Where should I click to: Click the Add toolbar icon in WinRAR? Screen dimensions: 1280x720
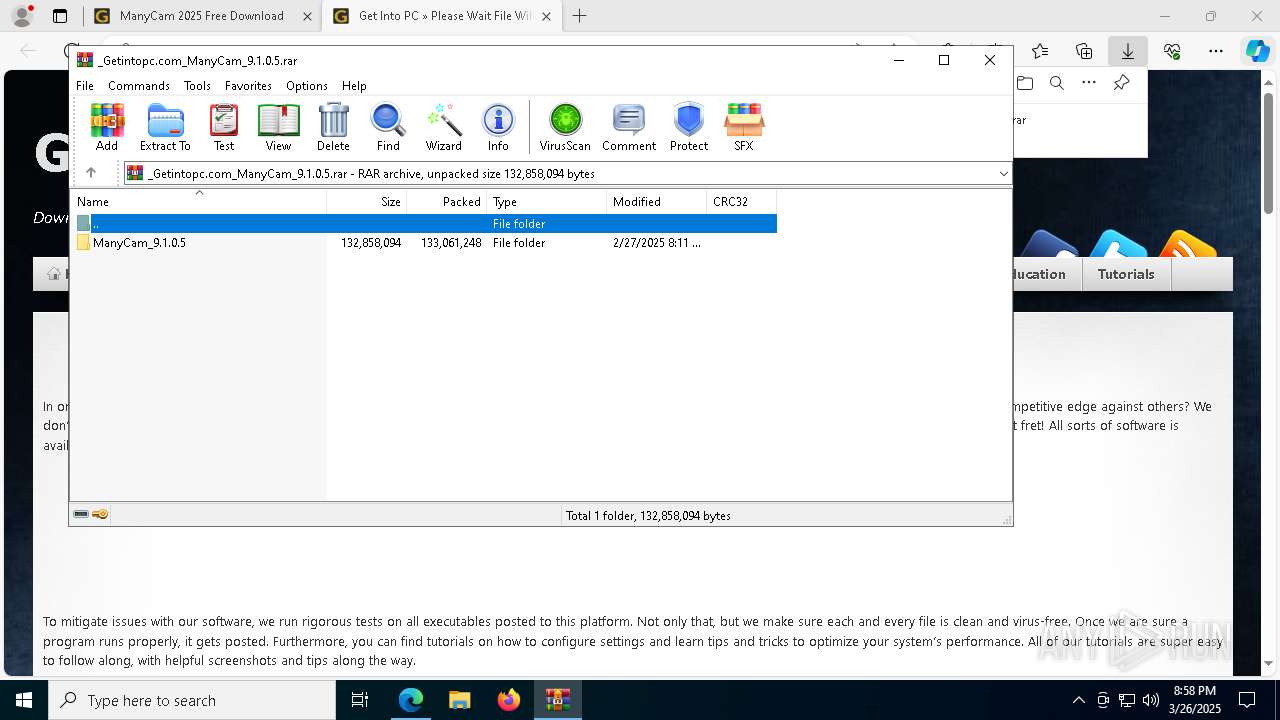(x=107, y=128)
